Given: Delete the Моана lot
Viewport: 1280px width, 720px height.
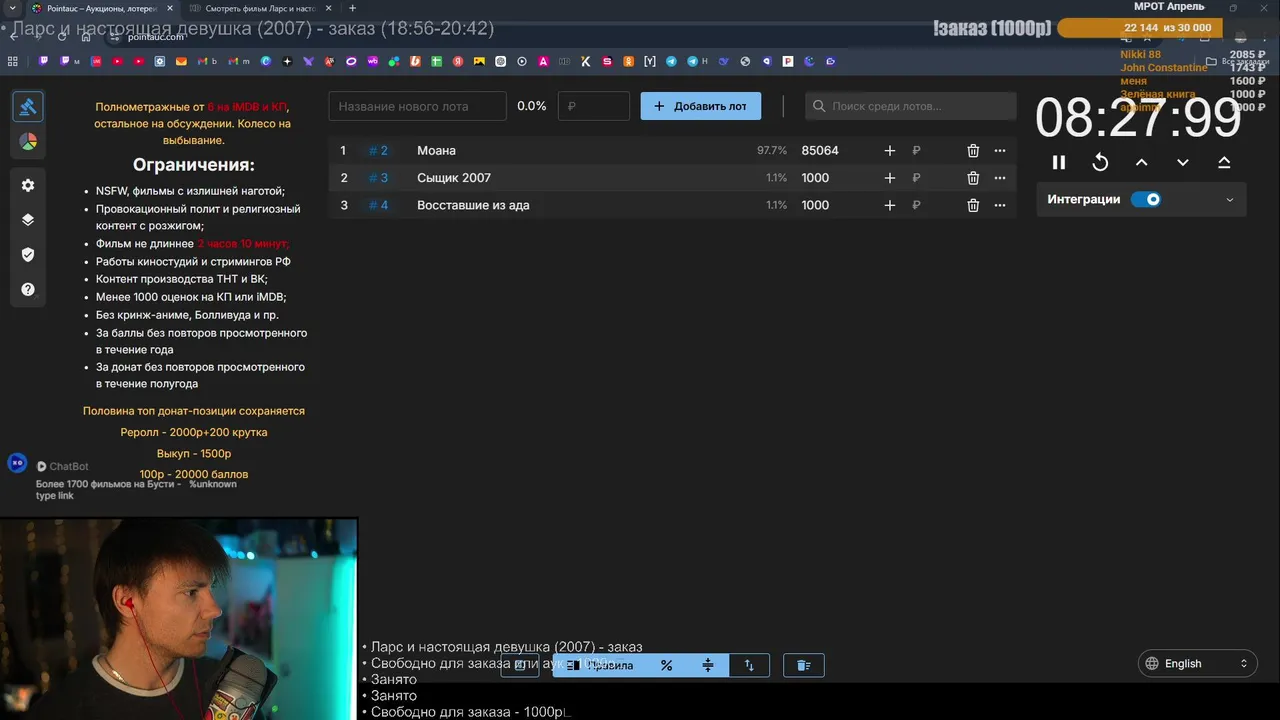Looking at the screenshot, I should coord(973,151).
